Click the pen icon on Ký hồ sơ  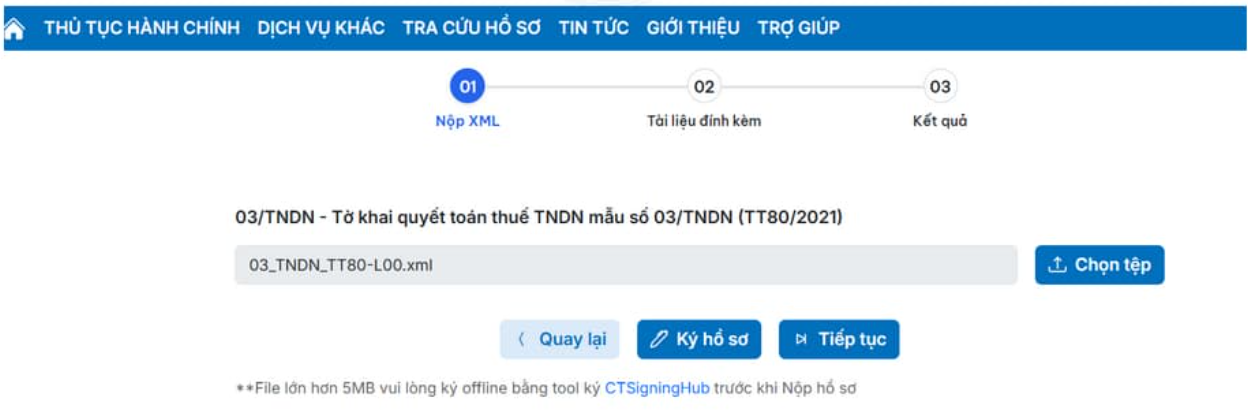pos(658,339)
